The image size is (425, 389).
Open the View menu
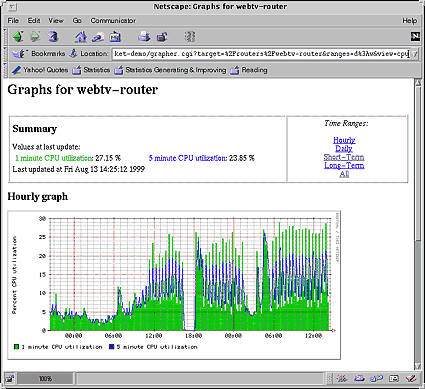[56, 21]
